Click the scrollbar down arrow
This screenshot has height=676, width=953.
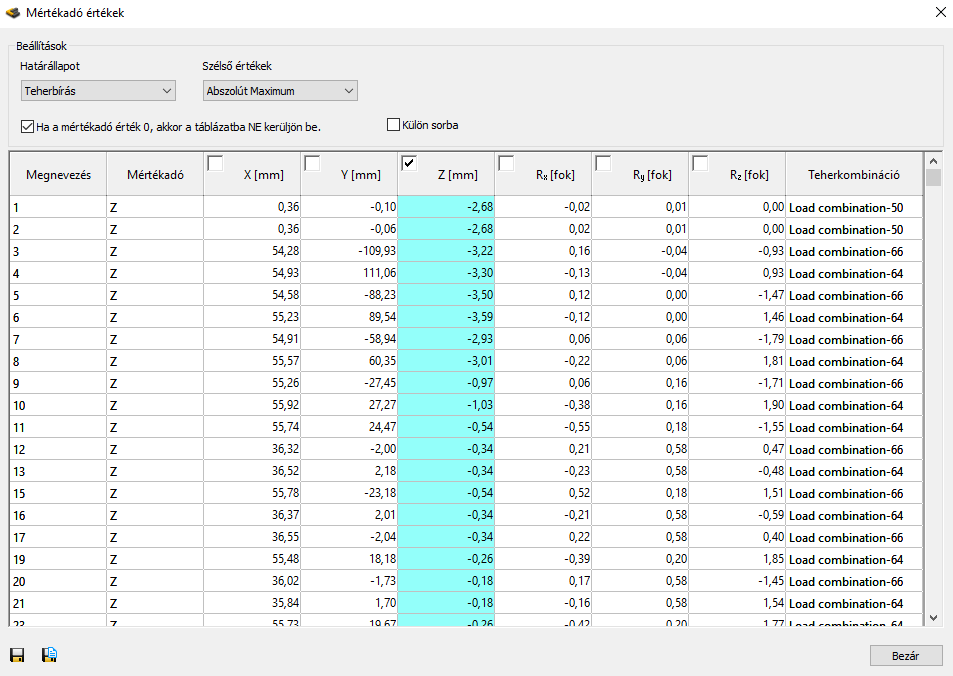pyautogui.click(x=934, y=618)
